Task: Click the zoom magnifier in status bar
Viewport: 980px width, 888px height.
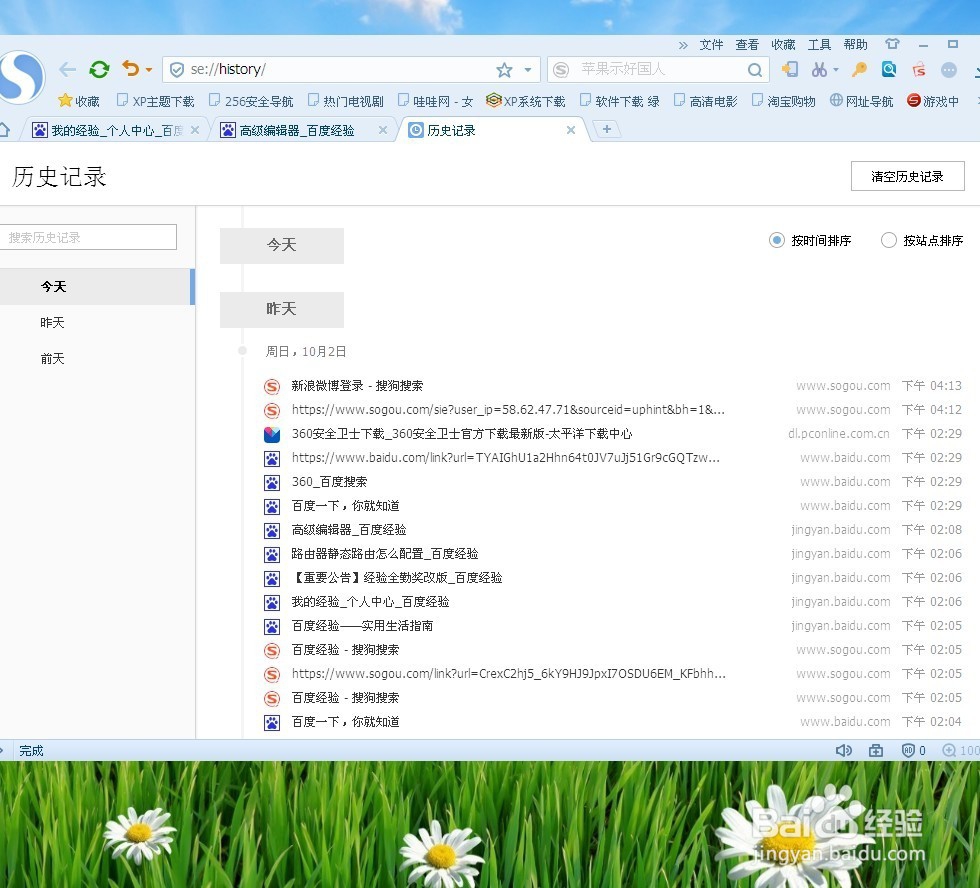Action: click(949, 750)
